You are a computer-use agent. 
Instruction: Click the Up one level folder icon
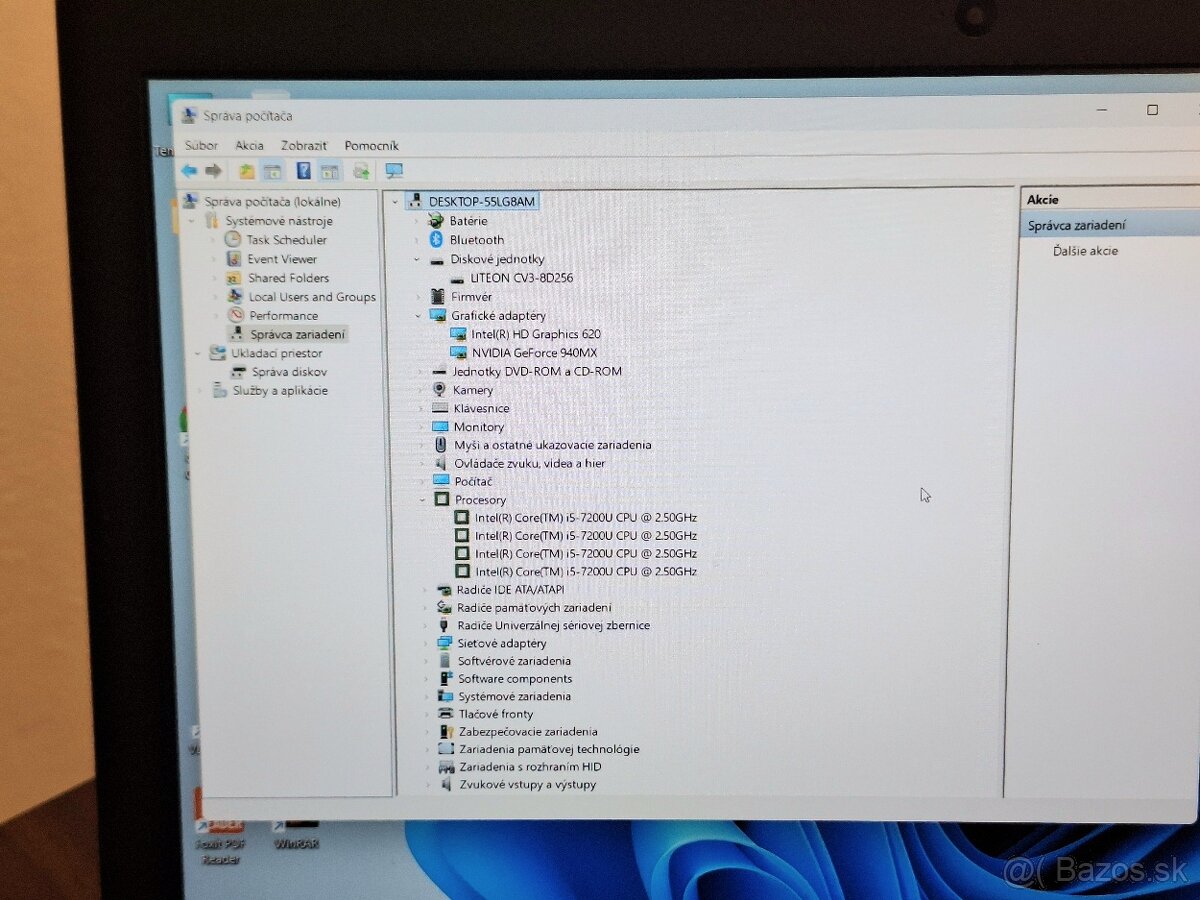click(246, 171)
